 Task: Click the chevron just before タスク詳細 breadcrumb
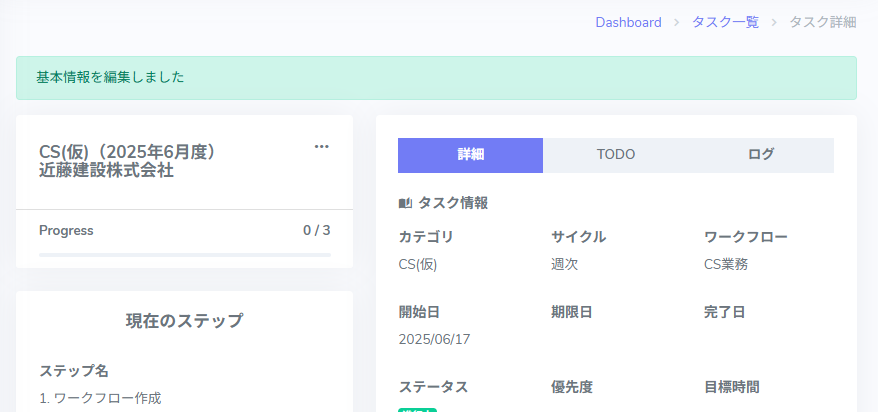[774, 23]
